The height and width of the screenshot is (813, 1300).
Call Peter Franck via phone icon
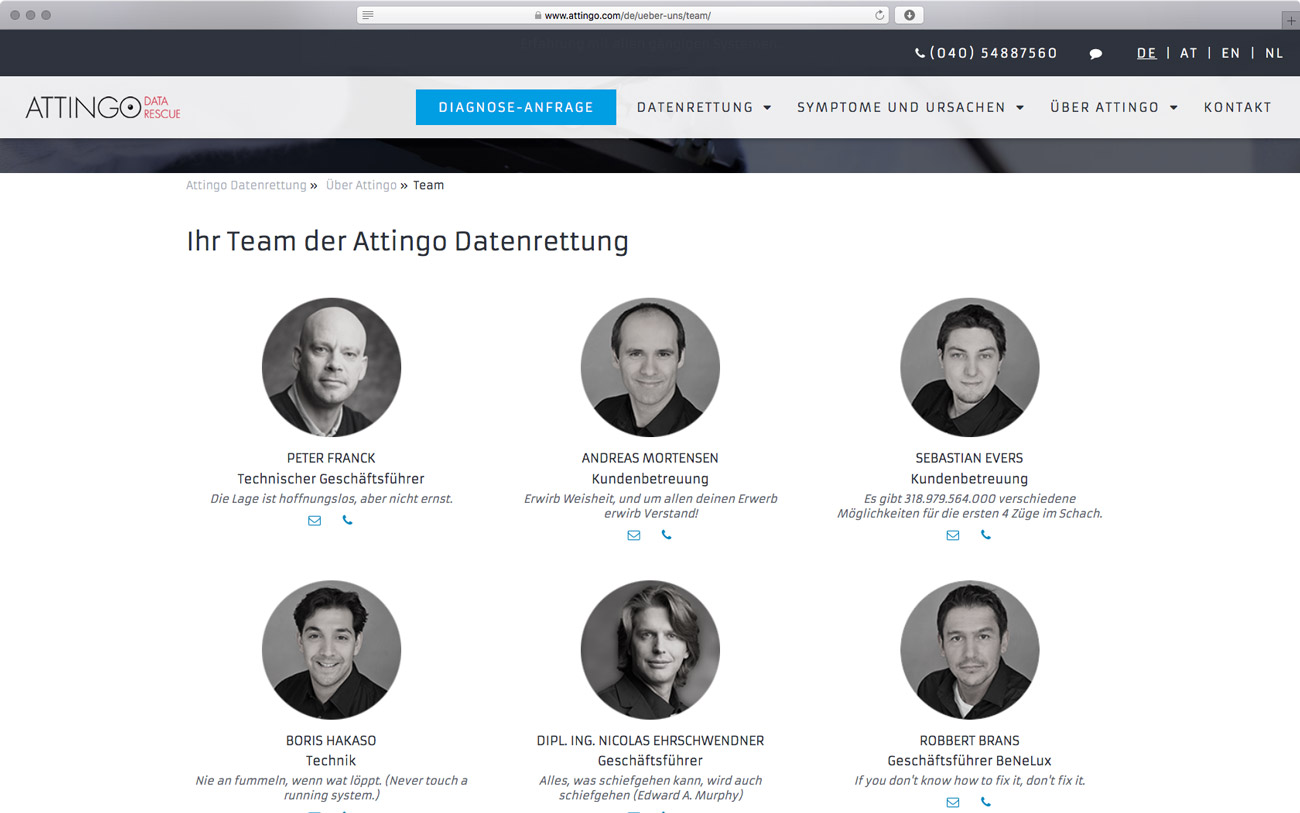coord(347,520)
